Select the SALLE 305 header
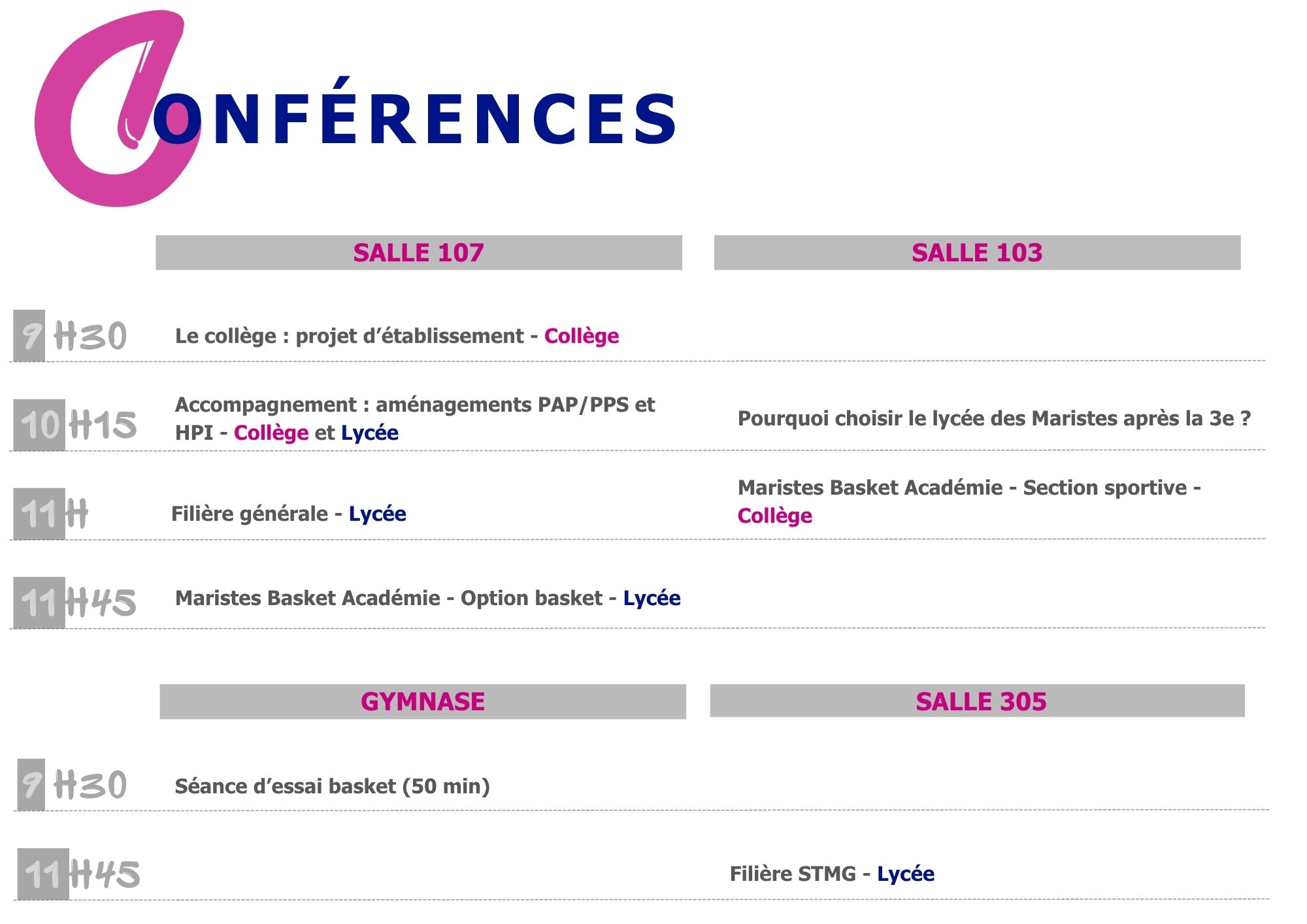 coord(980,701)
